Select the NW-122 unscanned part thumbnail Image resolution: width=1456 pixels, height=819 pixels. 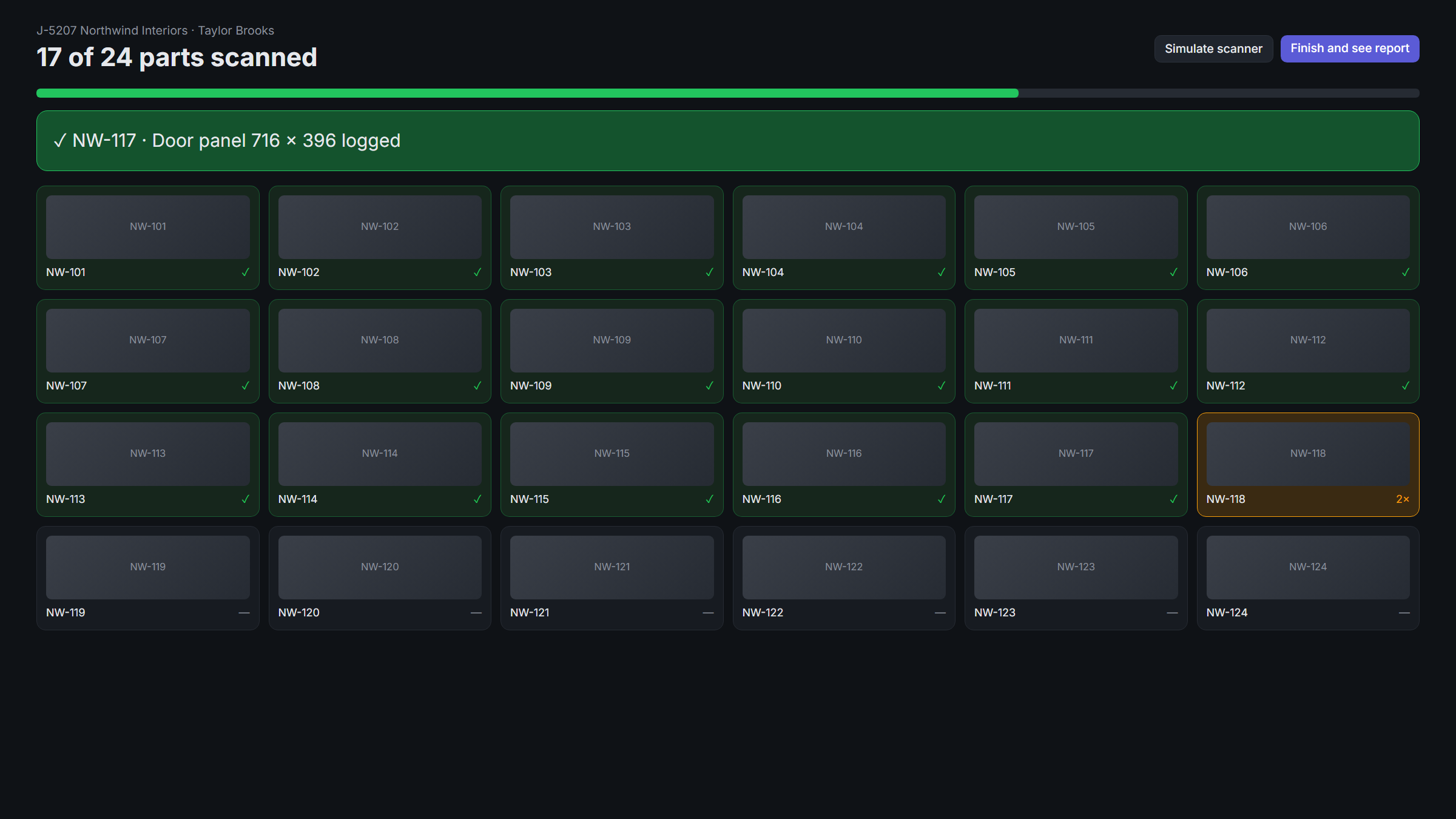844,567
